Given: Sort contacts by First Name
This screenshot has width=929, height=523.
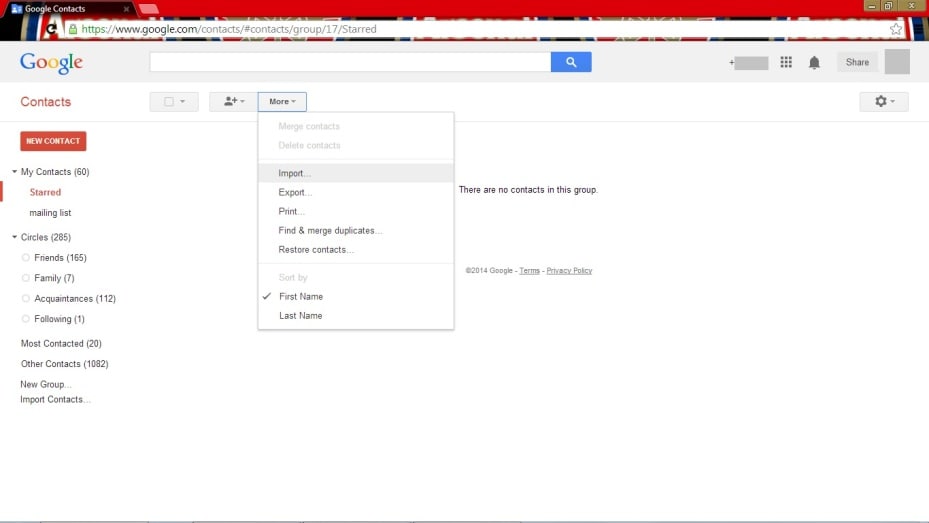Looking at the screenshot, I should click(x=355, y=296).
